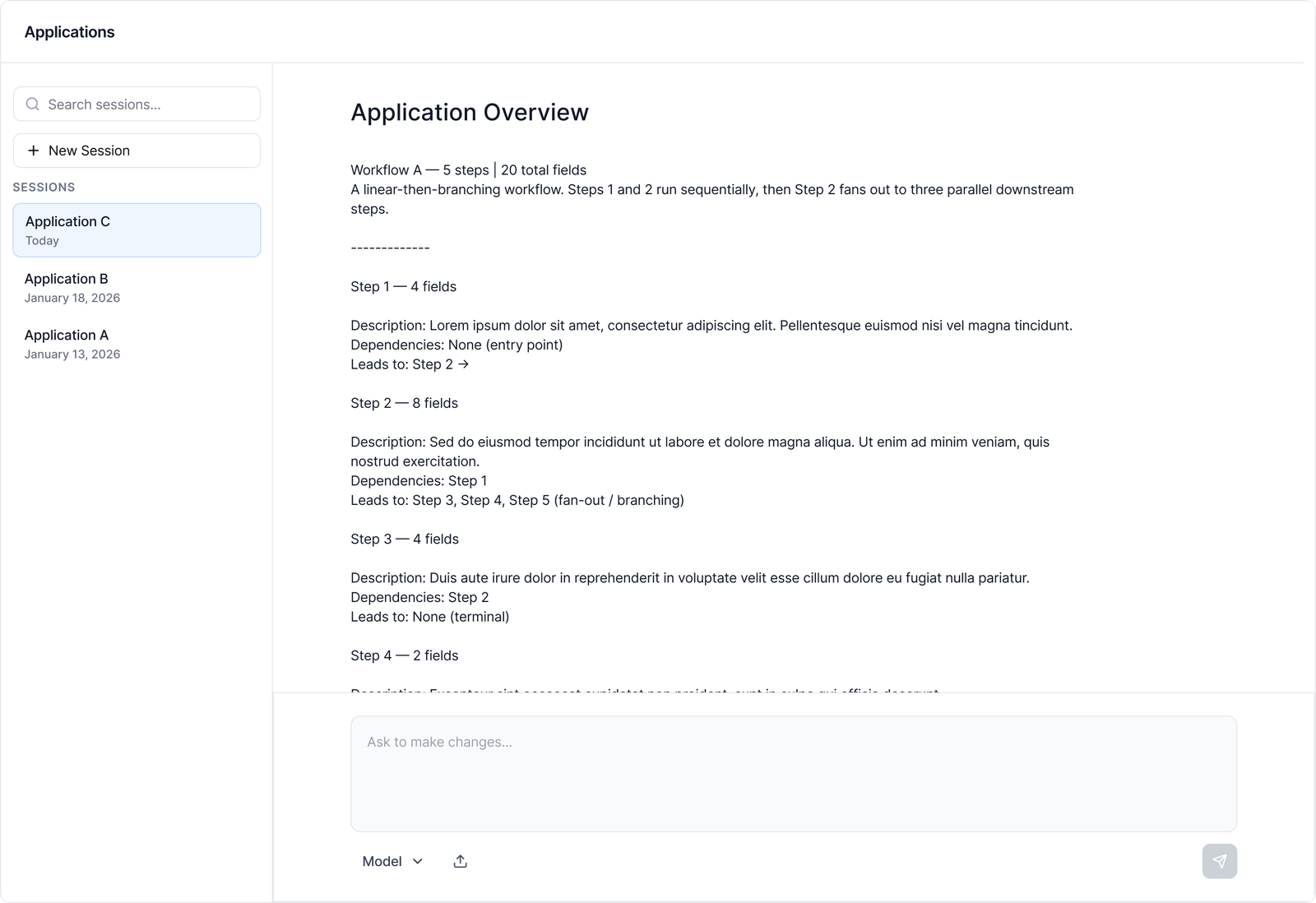
Task: Click the send message paper-plane button
Action: (1219, 861)
